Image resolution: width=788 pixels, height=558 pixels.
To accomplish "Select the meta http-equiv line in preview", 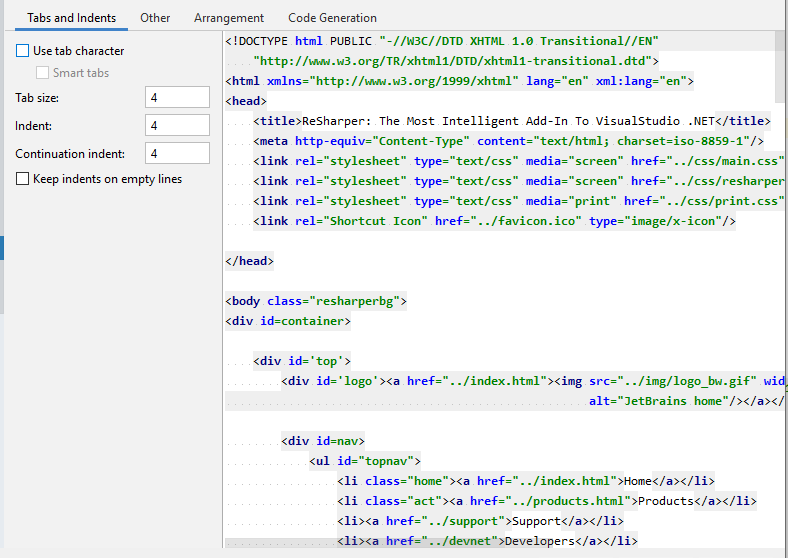I will coord(508,141).
